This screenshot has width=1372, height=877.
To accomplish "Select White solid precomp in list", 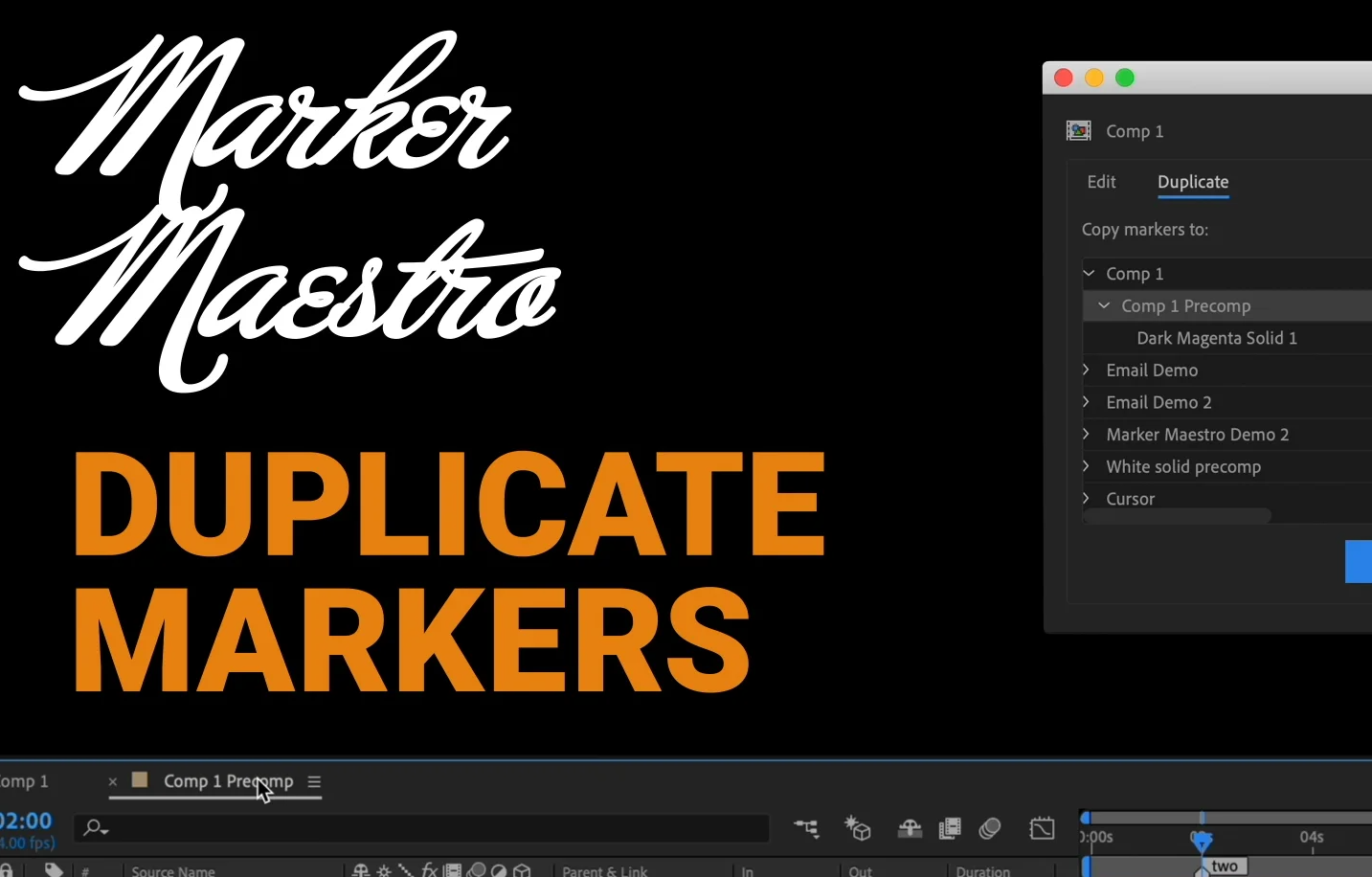I will tap(1183, 467).
